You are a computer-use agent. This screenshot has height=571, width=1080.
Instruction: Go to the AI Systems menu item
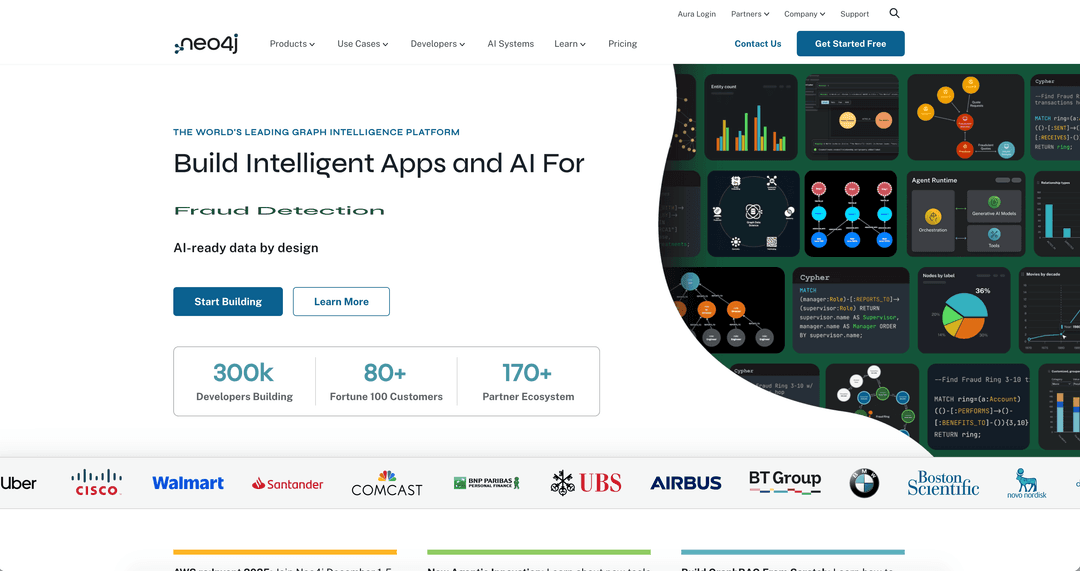point(510,44)
